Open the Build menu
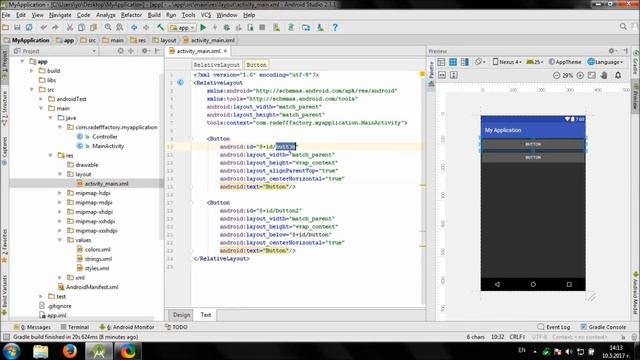The width and height of the screenshot is (640, 360). (154, 15)
